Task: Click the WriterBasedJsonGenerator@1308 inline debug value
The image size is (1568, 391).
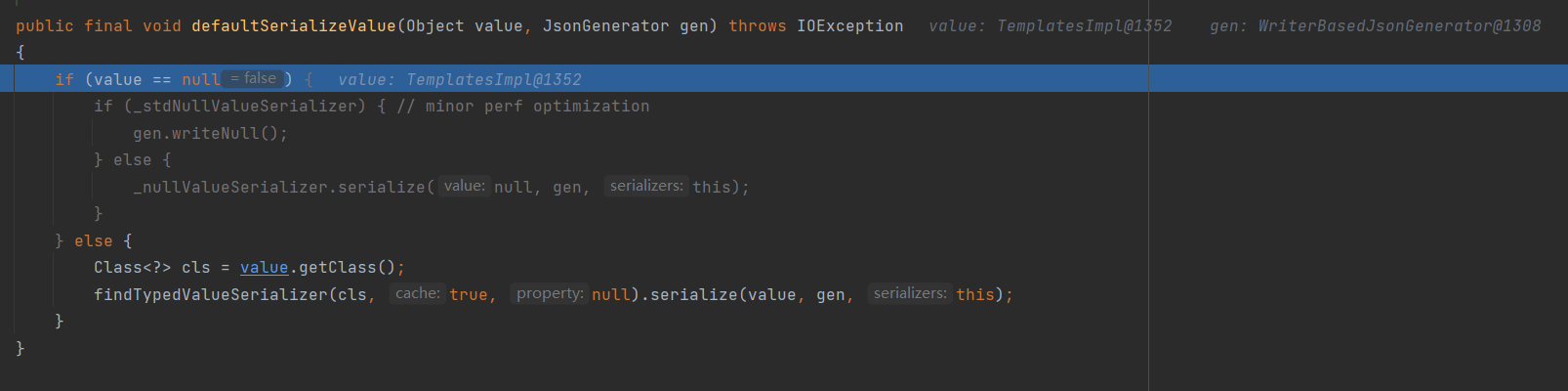Action: [x=1399, y=26]
